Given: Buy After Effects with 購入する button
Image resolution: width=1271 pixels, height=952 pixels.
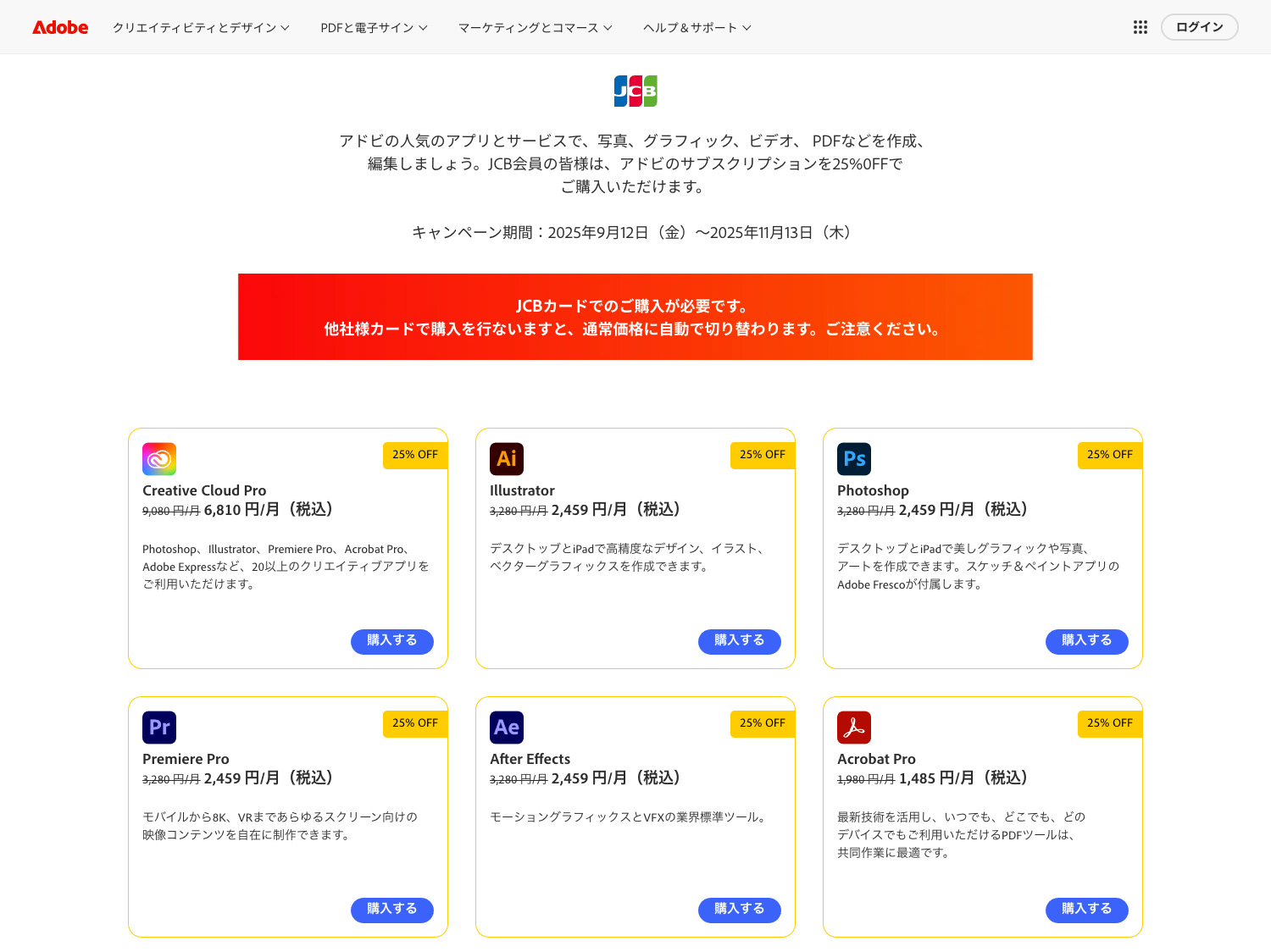Looking at the screenshot, I should [x=740, y=910].
